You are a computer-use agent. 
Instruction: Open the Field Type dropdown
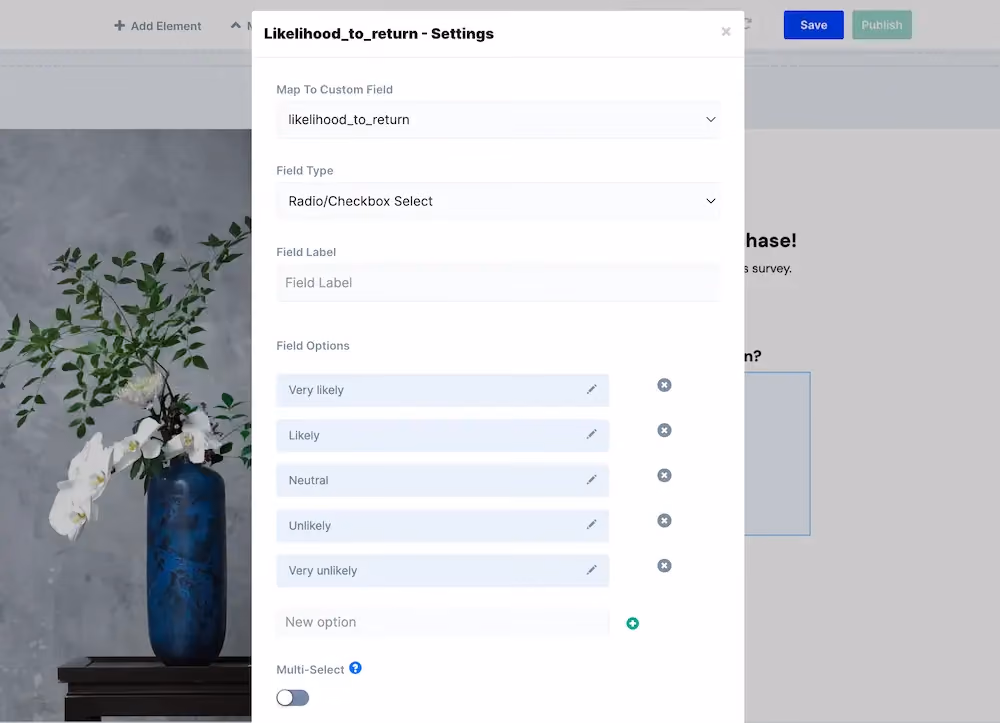point(499,201)
